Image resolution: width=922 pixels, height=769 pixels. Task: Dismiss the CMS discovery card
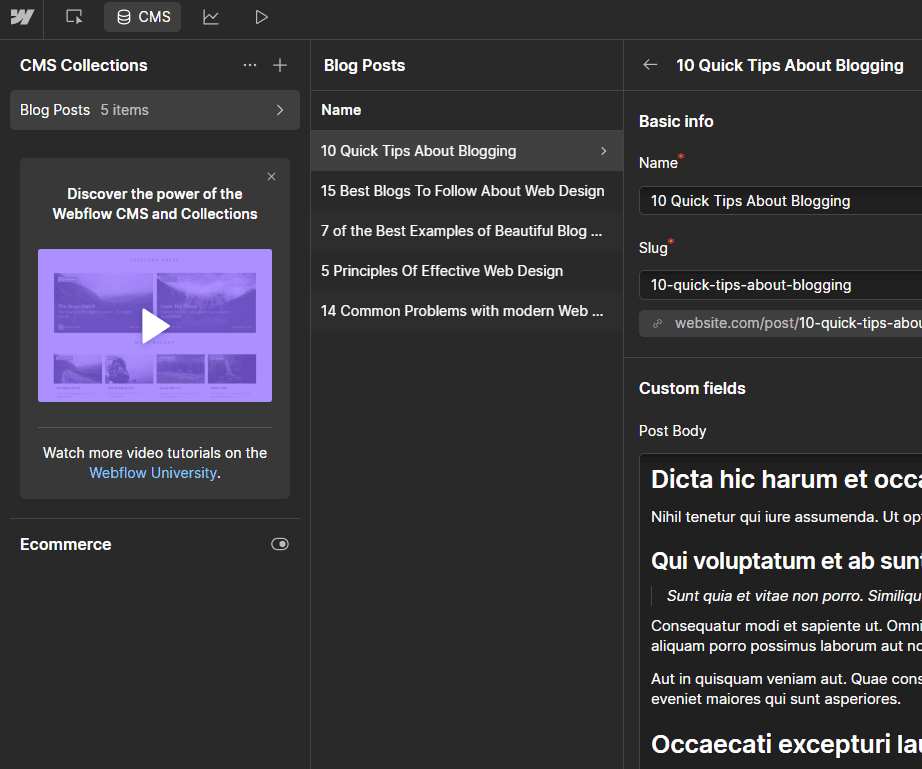pos(271,176)
